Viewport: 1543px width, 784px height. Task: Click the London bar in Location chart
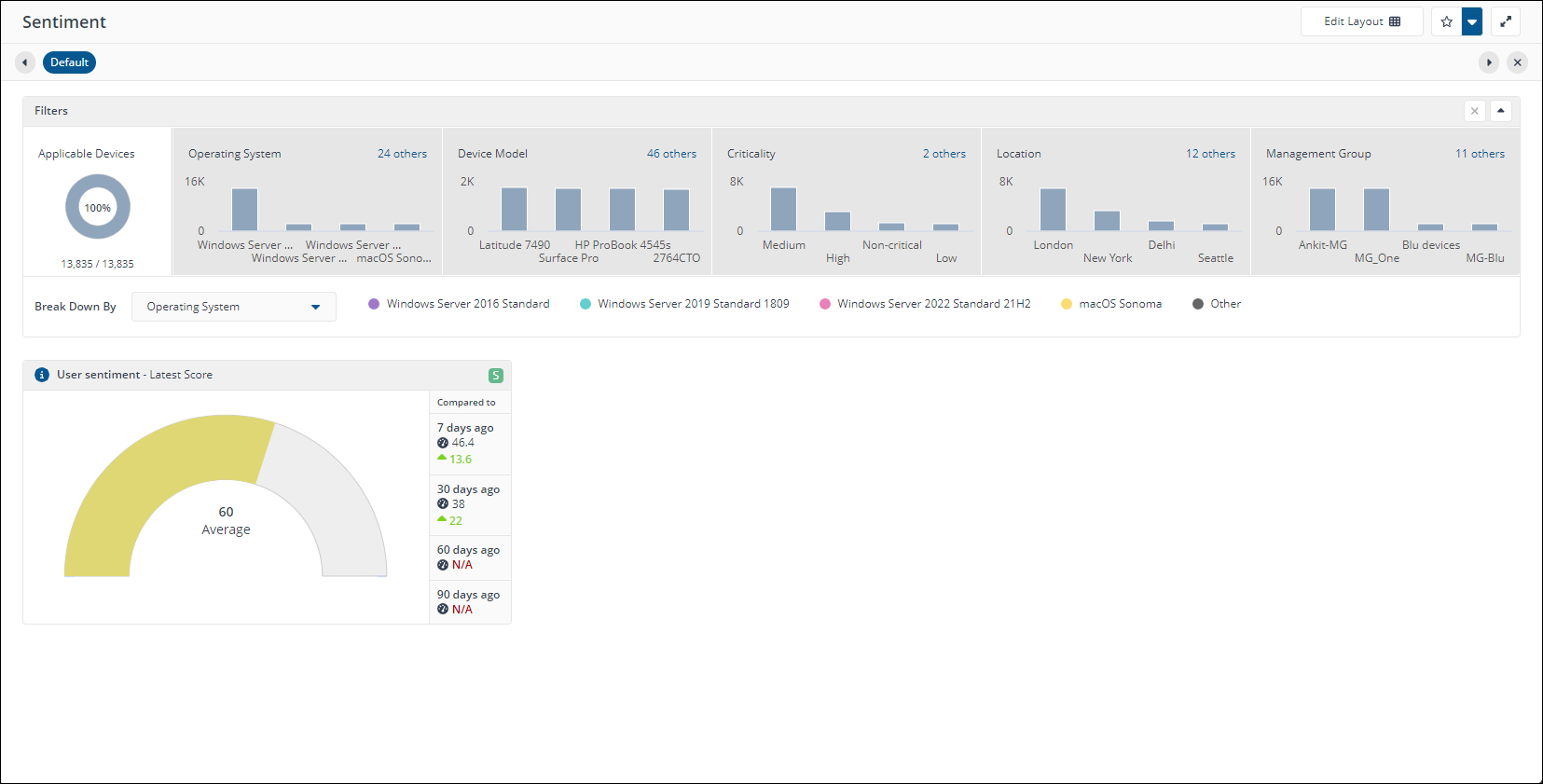[x=1053, y=210]
